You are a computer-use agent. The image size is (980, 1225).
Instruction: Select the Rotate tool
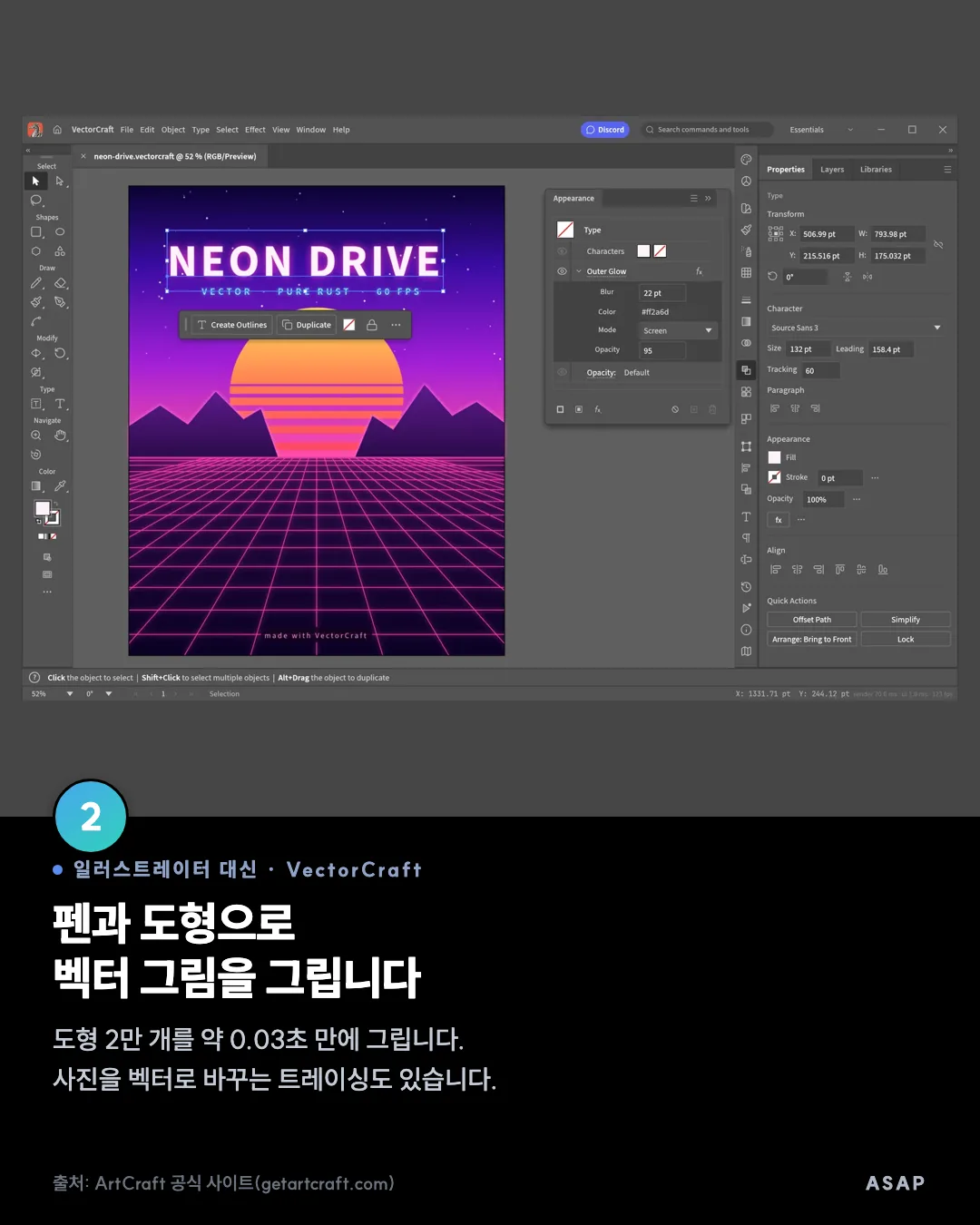click(60, 353)
